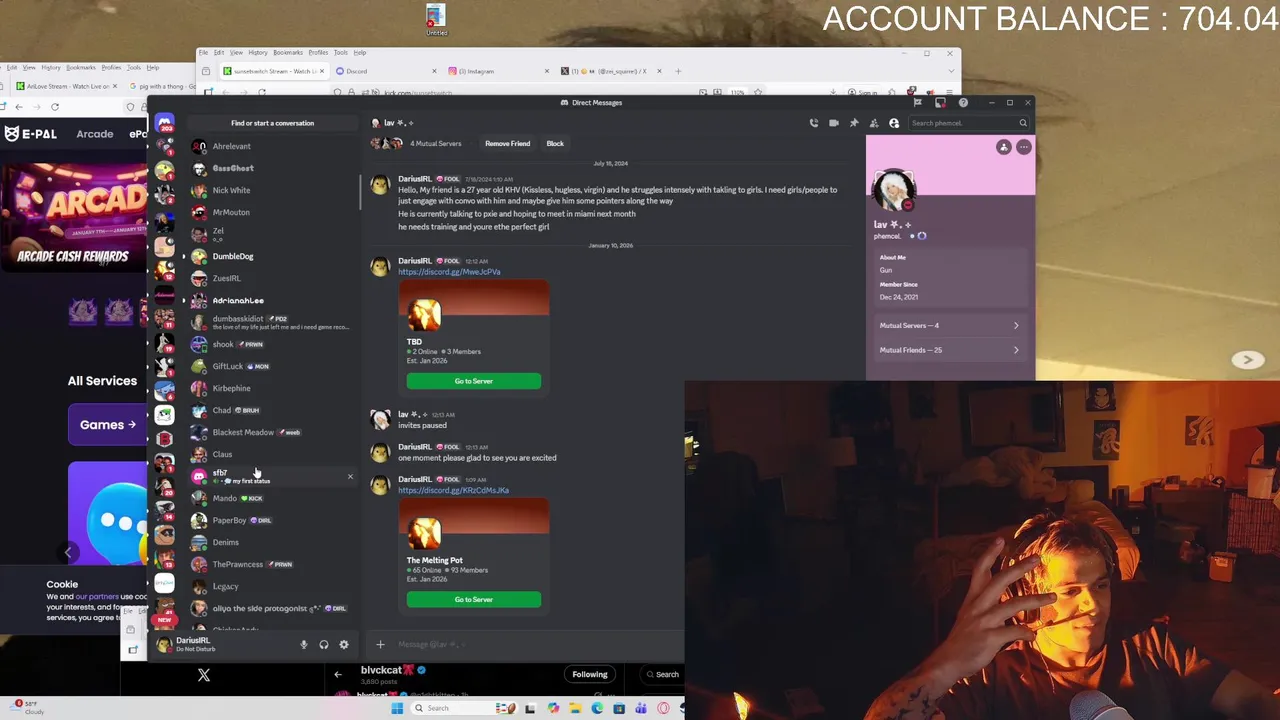Click search magnifier in Discord search box
Image resolution: width=1280 pixels, height=720 pixels.
pyautogui.click(x=1023, y=123)
